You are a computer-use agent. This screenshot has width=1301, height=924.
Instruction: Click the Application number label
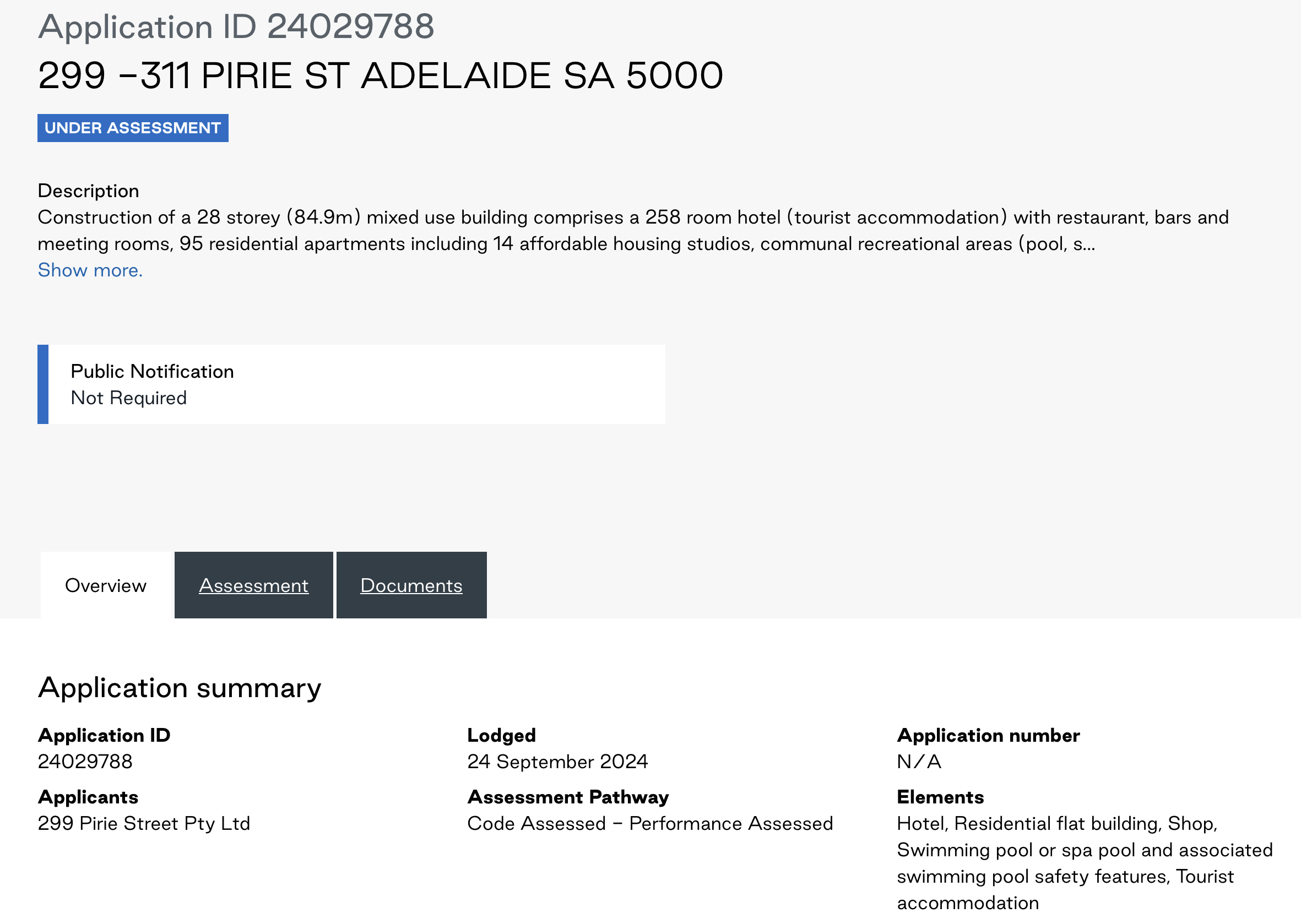click(988, 736)
